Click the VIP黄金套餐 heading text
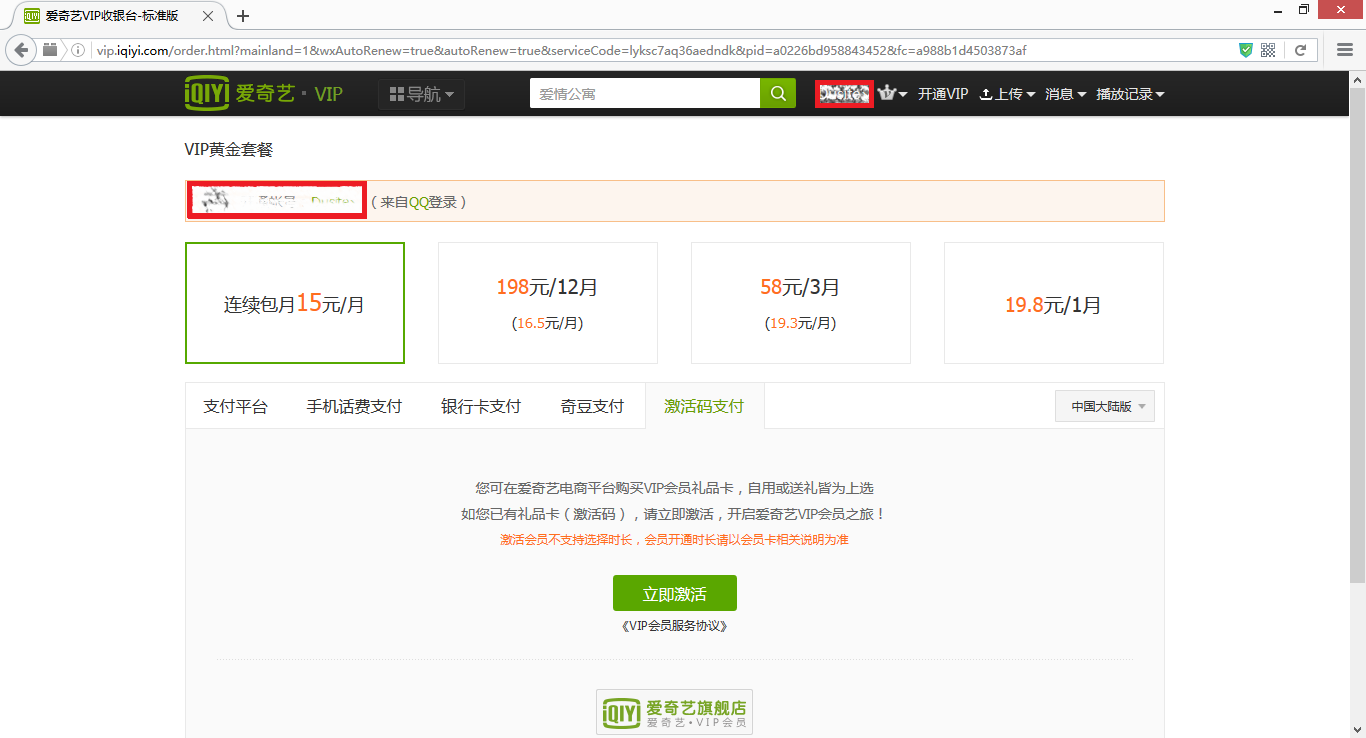 click(x=229, y=150)
